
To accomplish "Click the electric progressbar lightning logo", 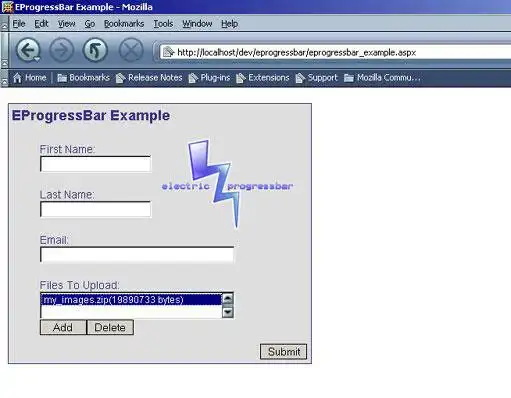I will click(227, 184).
